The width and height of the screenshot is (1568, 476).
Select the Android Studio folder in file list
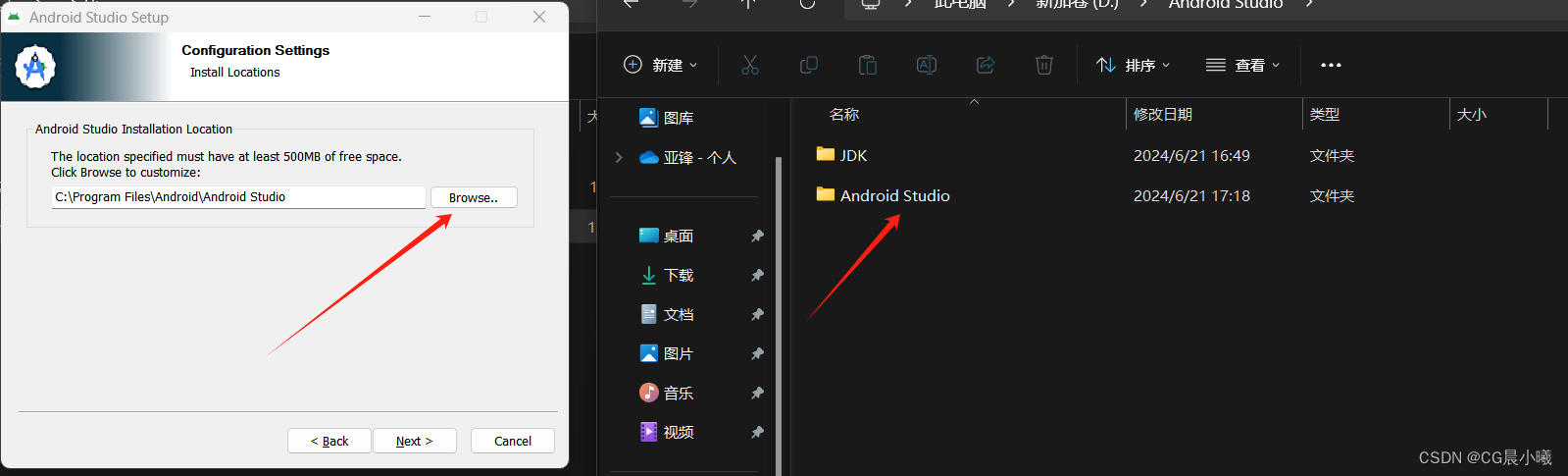[x=894, y=195]
